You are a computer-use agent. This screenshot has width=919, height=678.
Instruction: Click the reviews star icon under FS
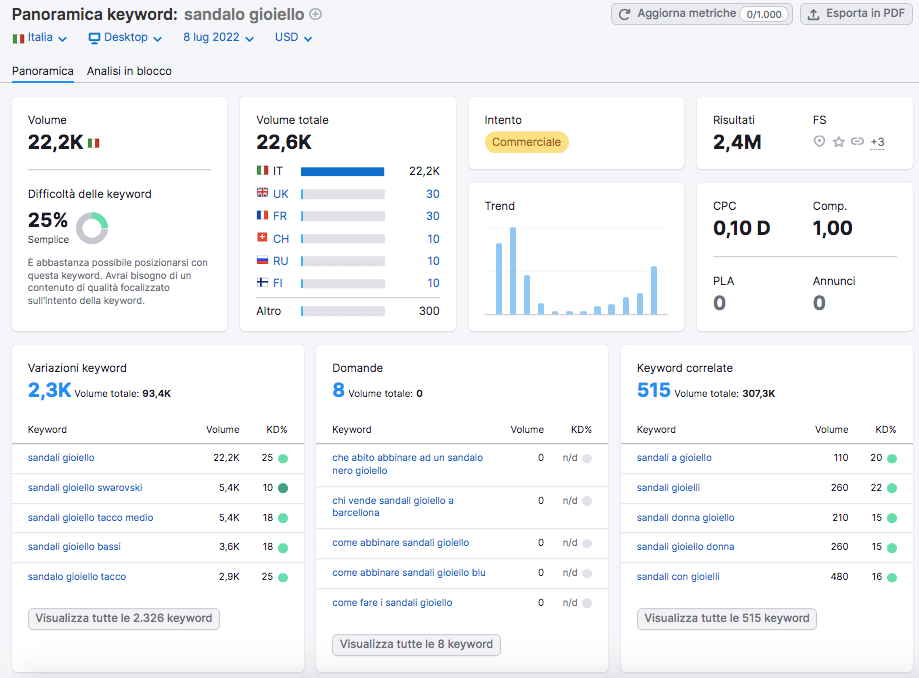click(x=839, y=142)
